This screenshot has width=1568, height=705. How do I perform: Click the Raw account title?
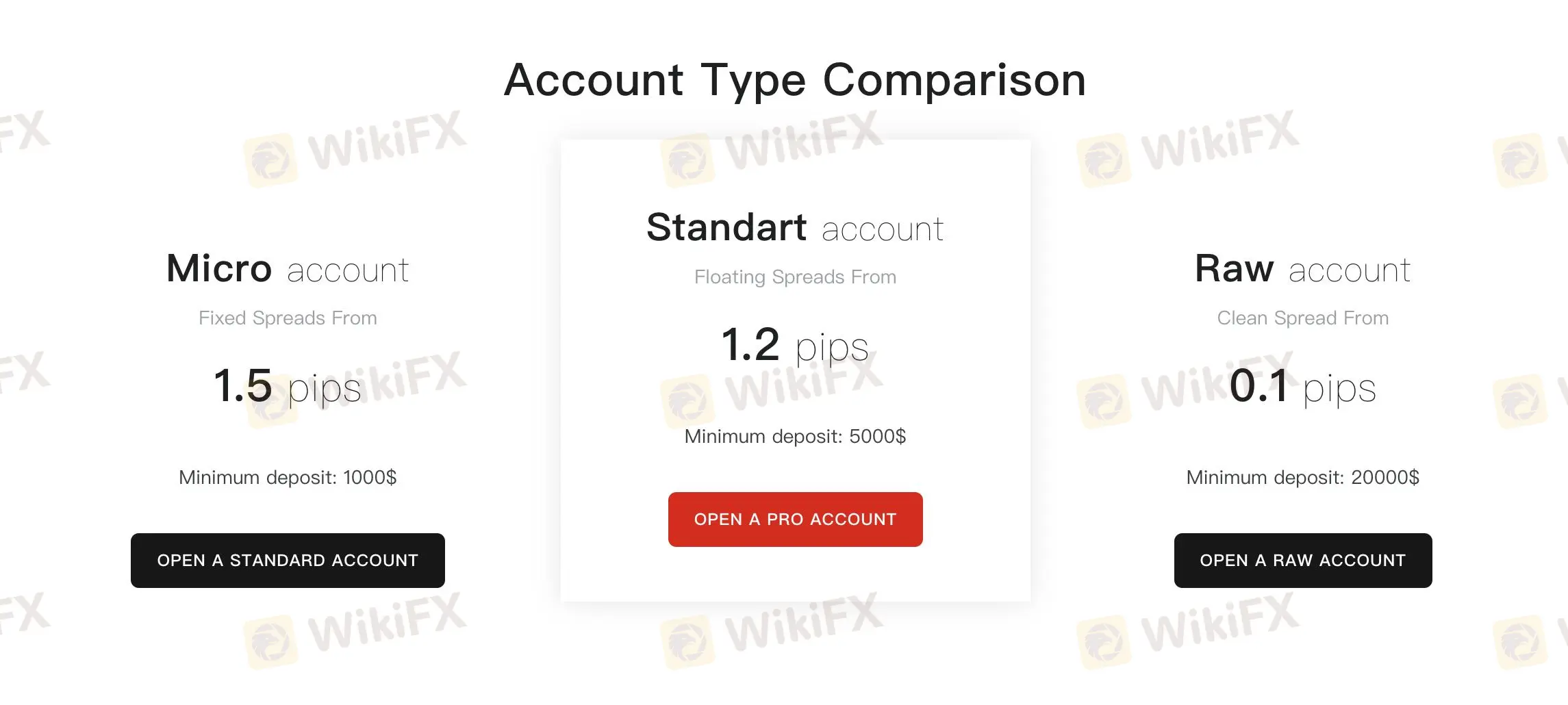click(x=1303, y=269)
